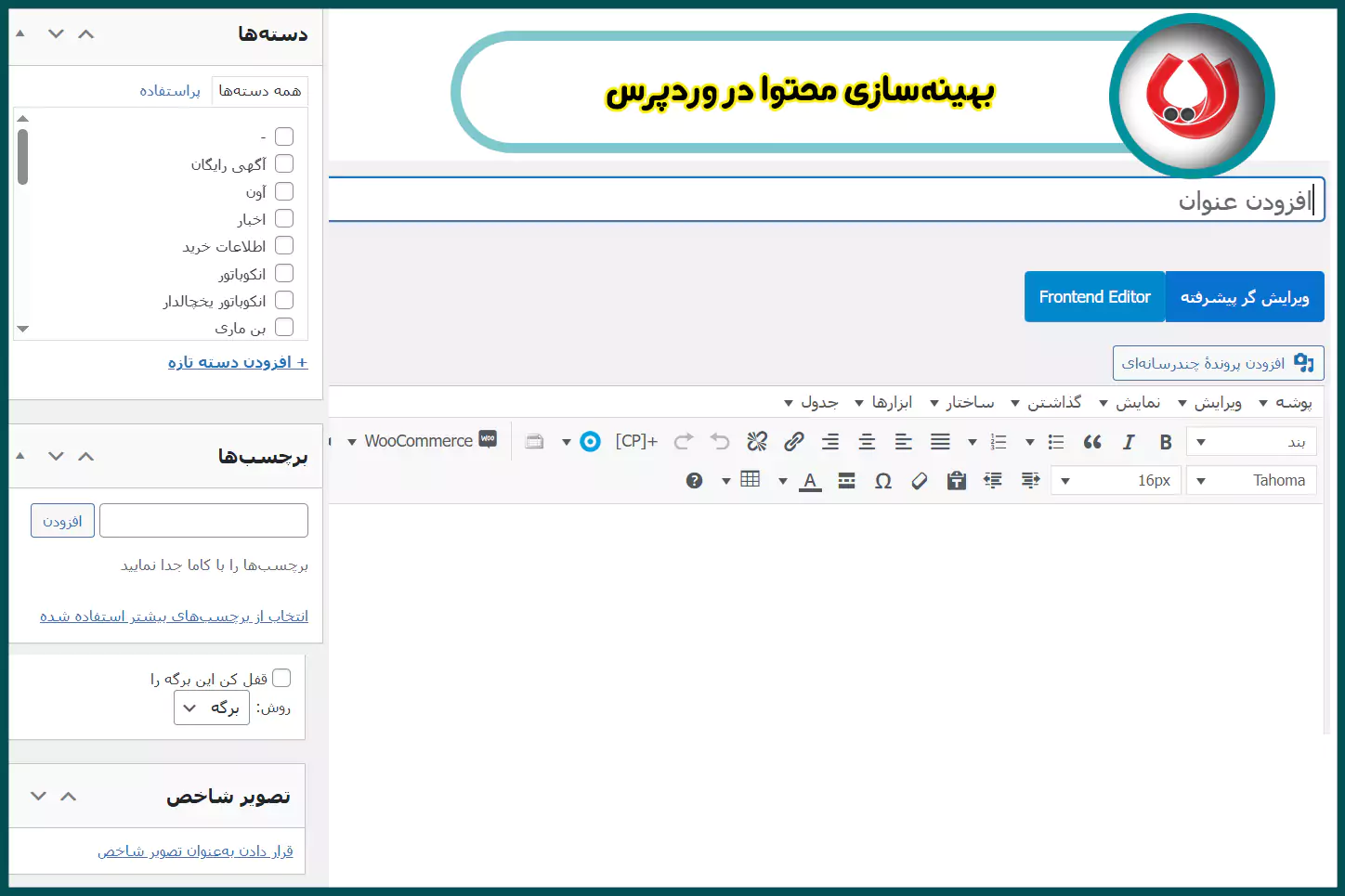This screenshot has height=896, width=1345.
Task: Check 'قفل کن این برگه را' lock option
Action: (281, 678)
